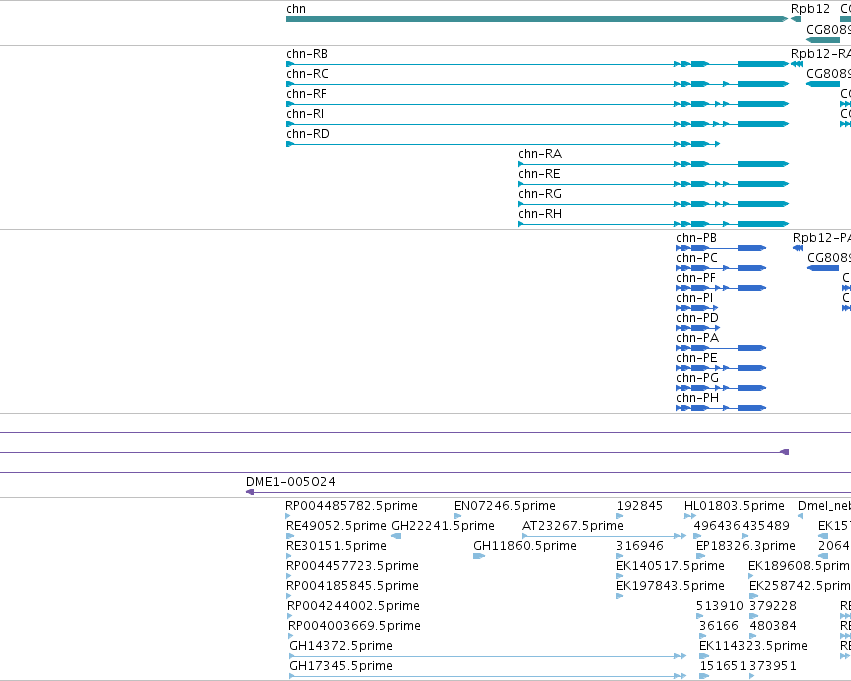Select the 373951 feature label

772,666
